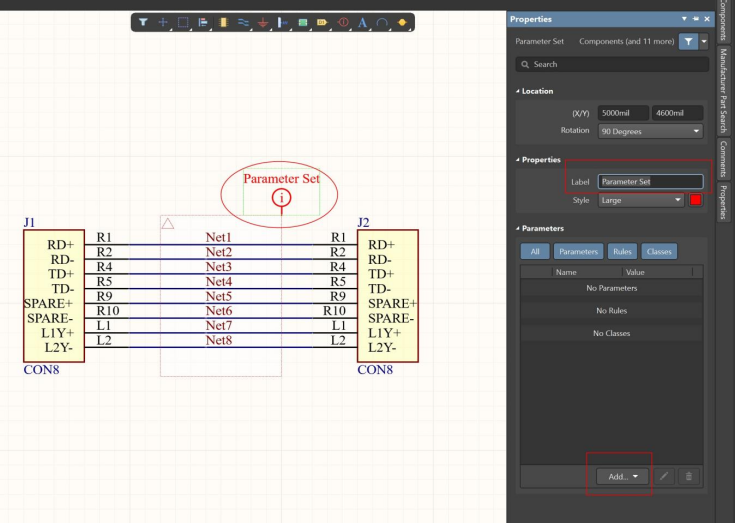Open the selection filter tool in Active Bar
The image size is (736, 523).
(143, 22)
